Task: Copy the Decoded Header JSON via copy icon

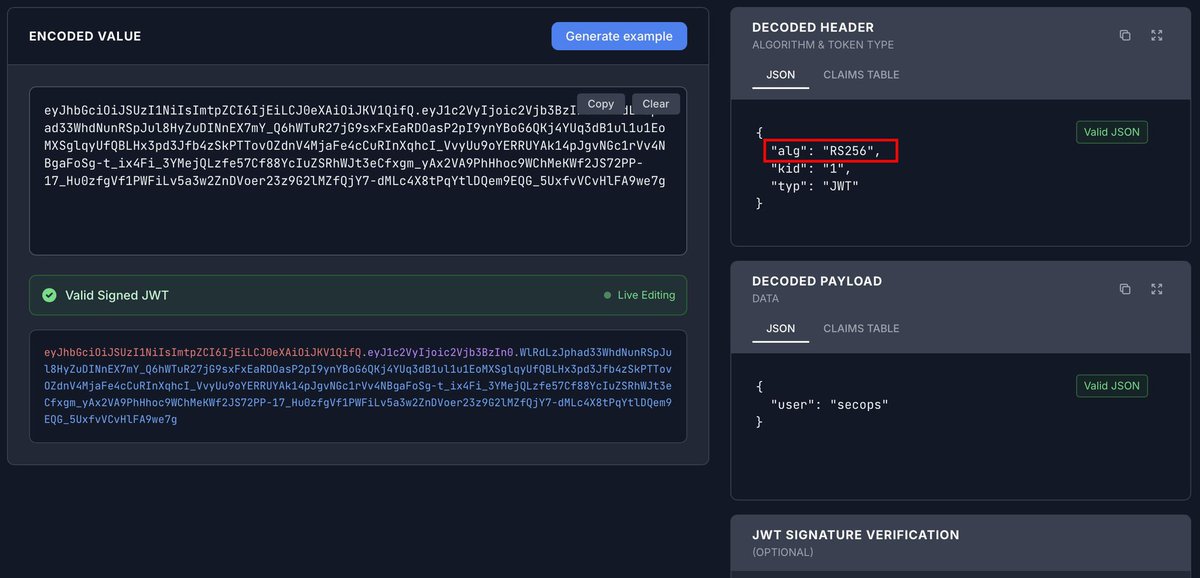Action: pyautogui.click(x=1124, y=34)
